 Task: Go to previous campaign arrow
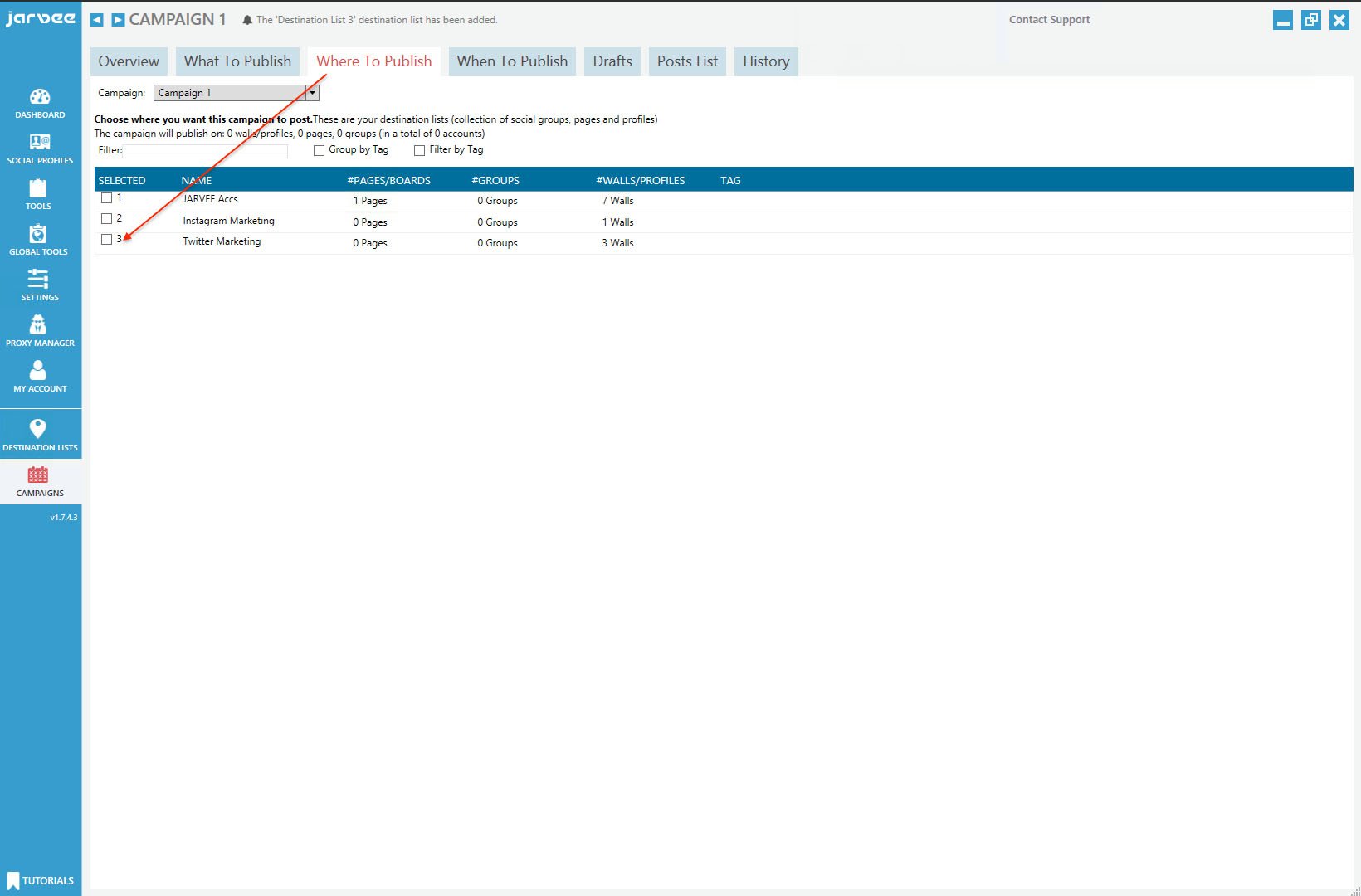[x=96, y=19]
